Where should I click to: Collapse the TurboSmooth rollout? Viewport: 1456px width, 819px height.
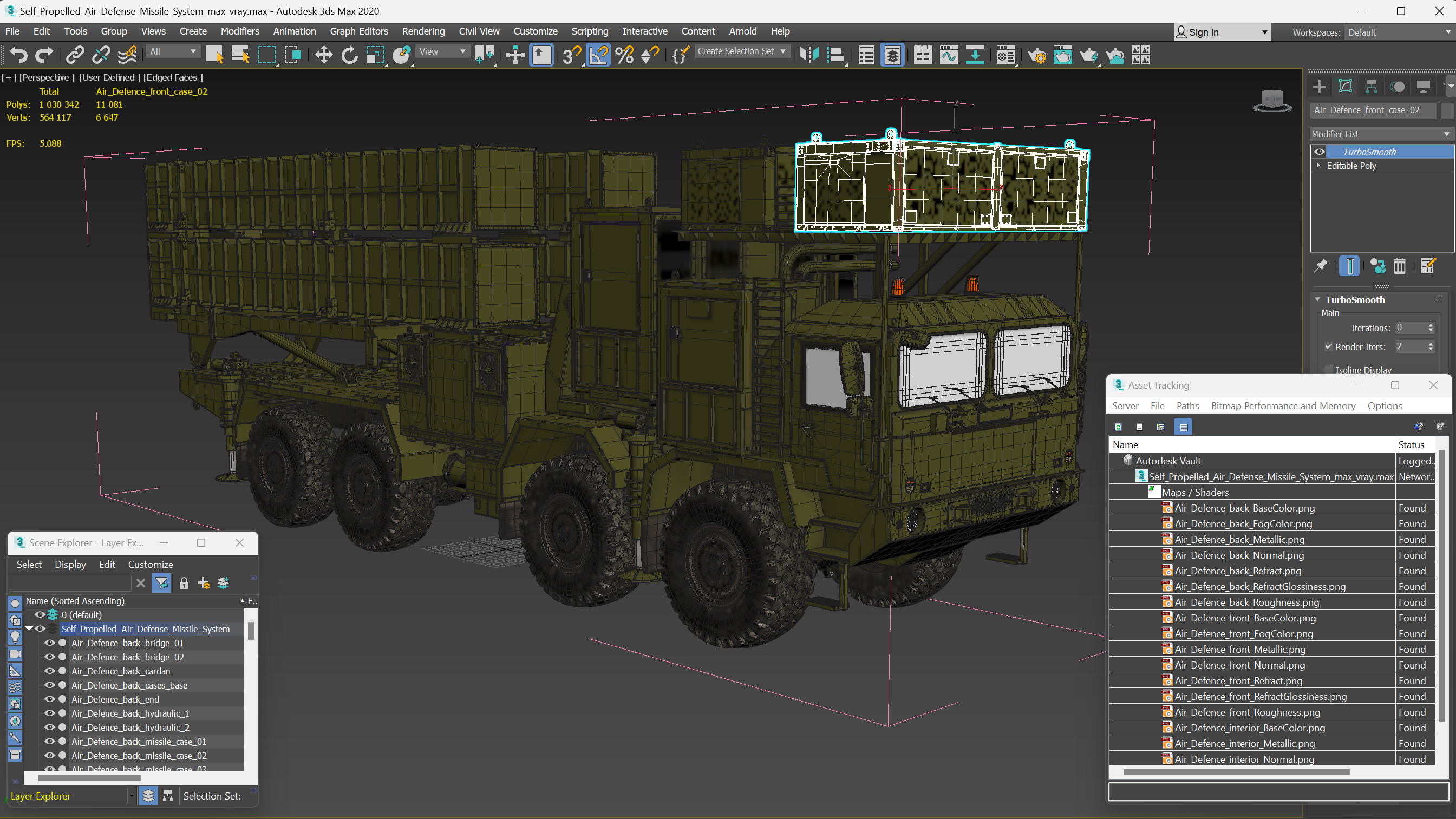(x=1317, y=299)
